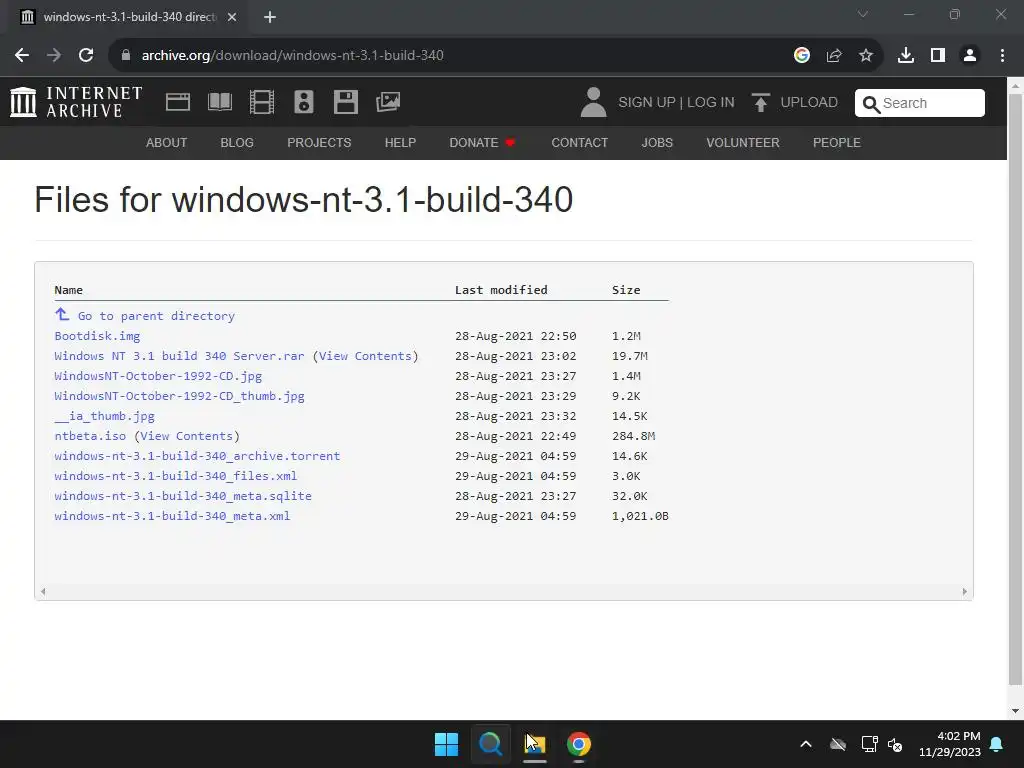Open BLOG menu item
1024x768 pixels.
[237, 142]
